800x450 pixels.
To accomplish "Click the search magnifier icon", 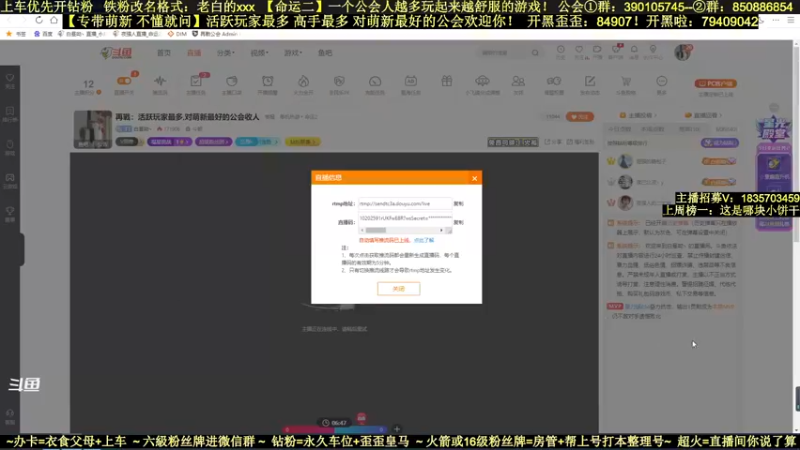I will pos(535,53).
